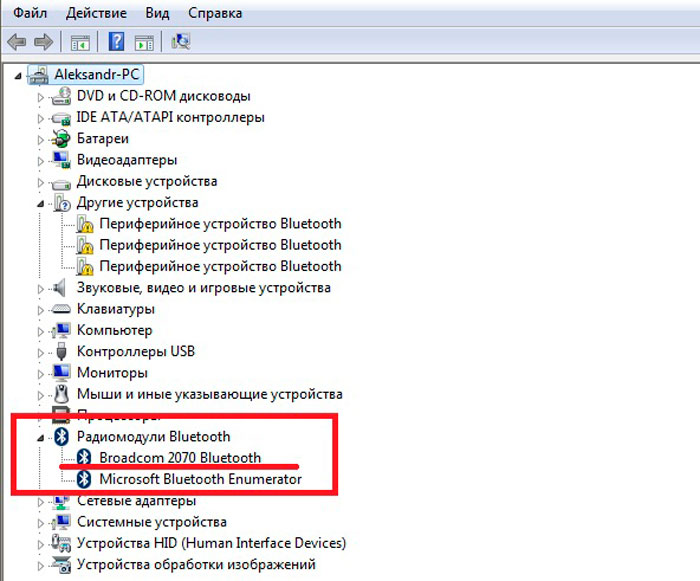The height and width of the screenshot is (581, 700).
Task: Click the computer icon for Компьютер
Action: [61, 330]
